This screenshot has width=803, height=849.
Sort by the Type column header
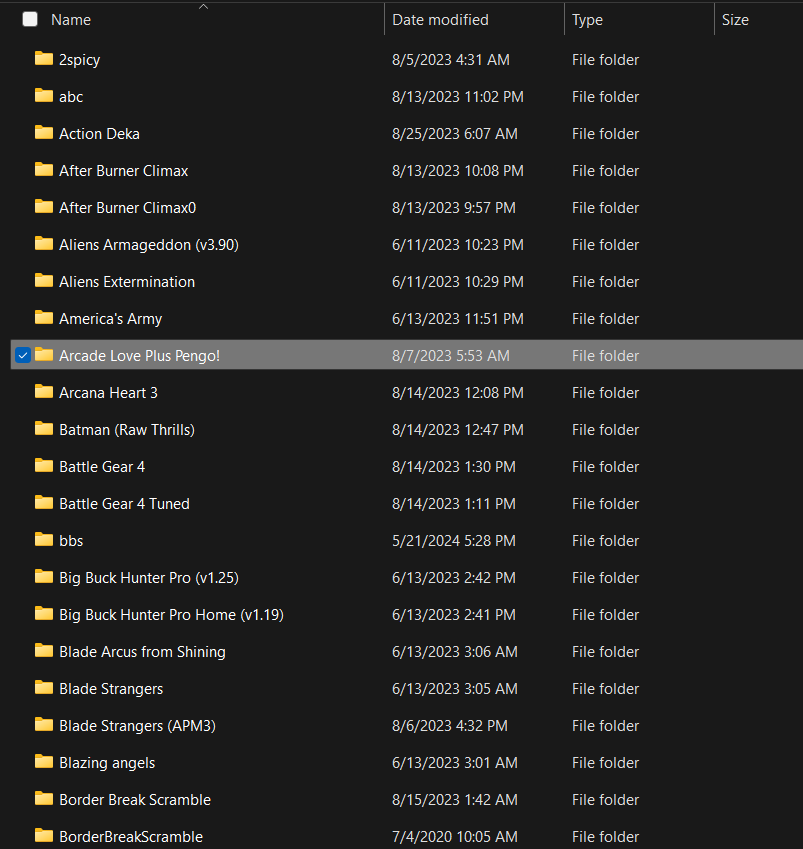click(587, 20)
